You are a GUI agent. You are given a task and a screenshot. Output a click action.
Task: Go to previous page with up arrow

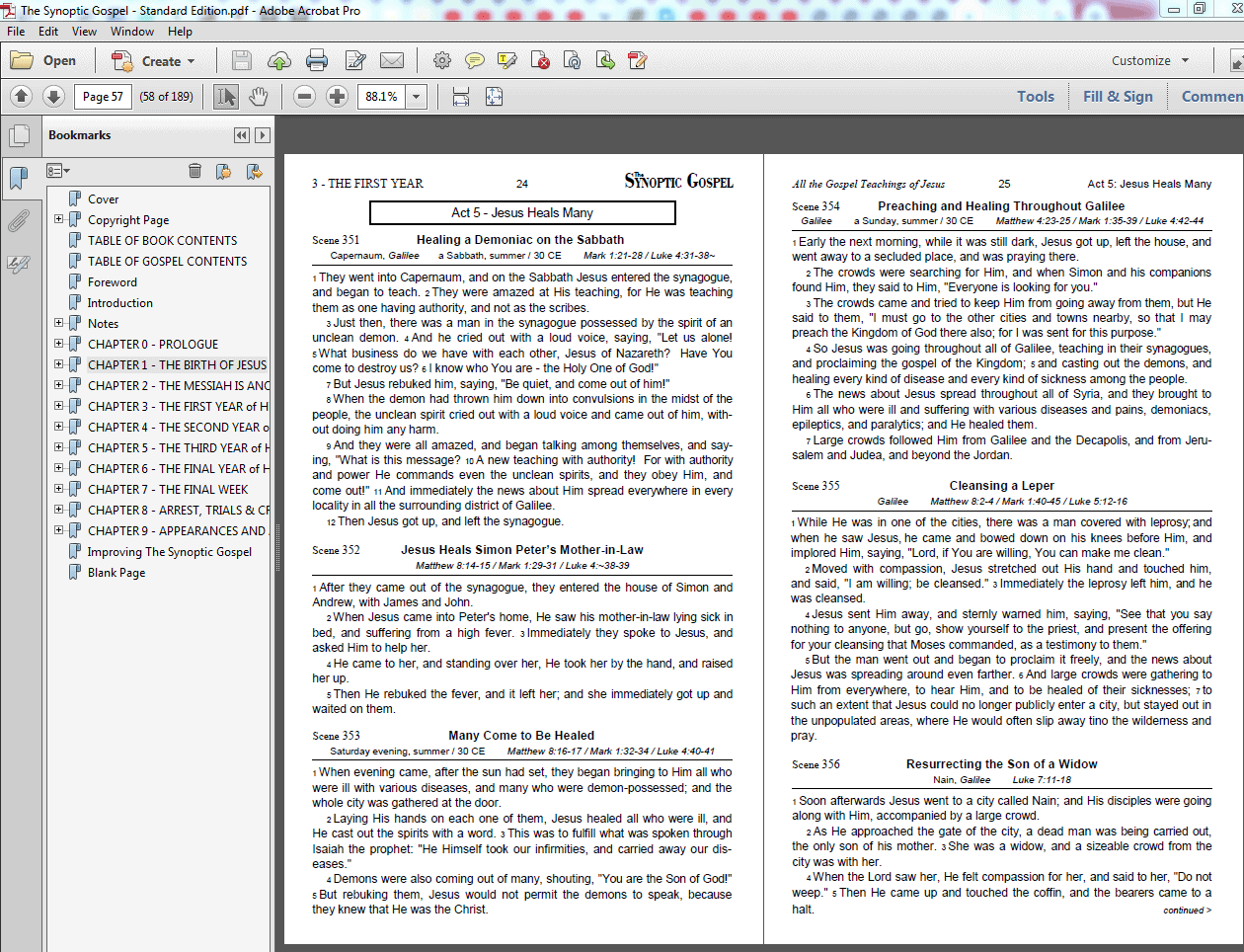click(22, 96)
